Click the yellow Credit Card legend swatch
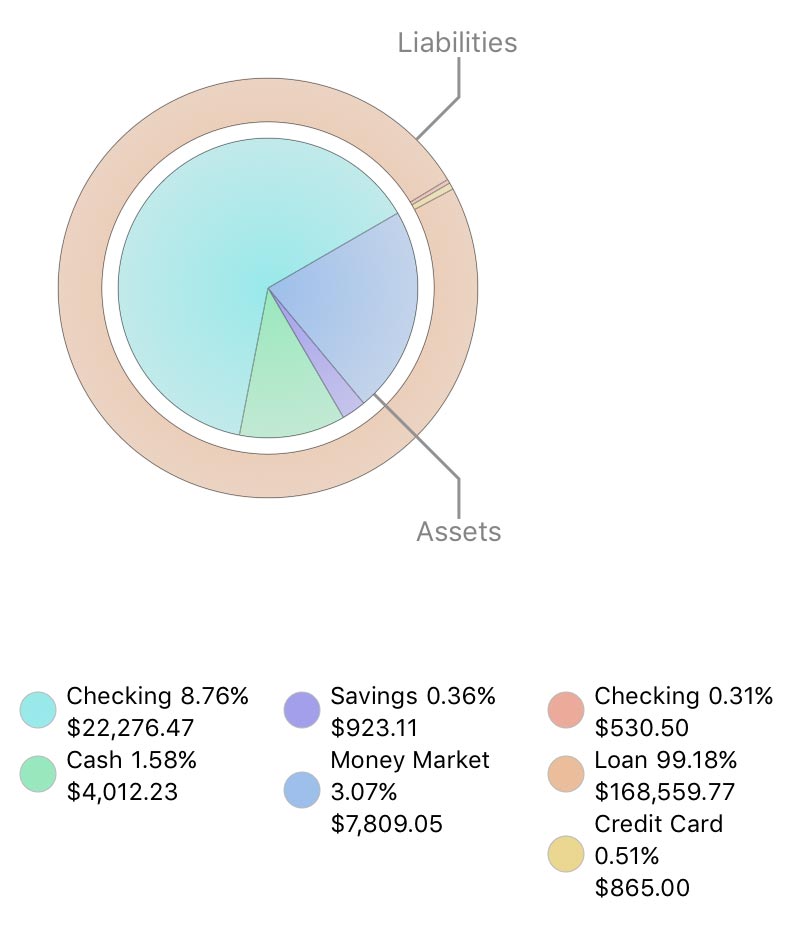 click(x=566, y=853)
